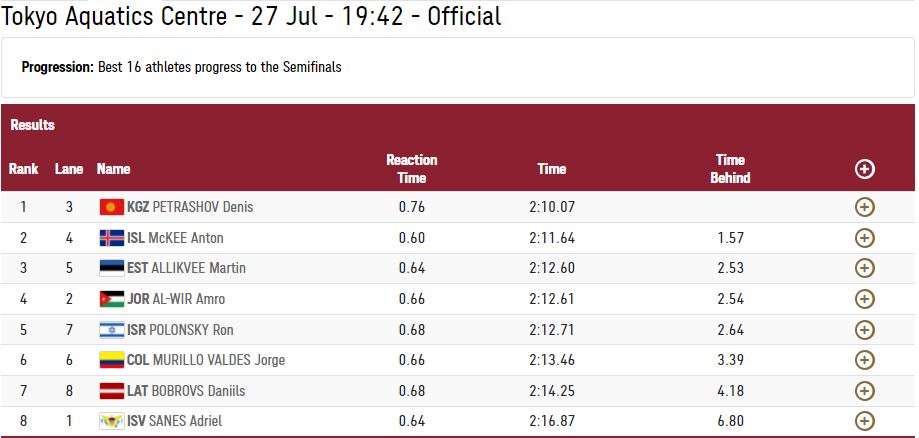Click the Jordan flag icon

click(x=112, y=299)
